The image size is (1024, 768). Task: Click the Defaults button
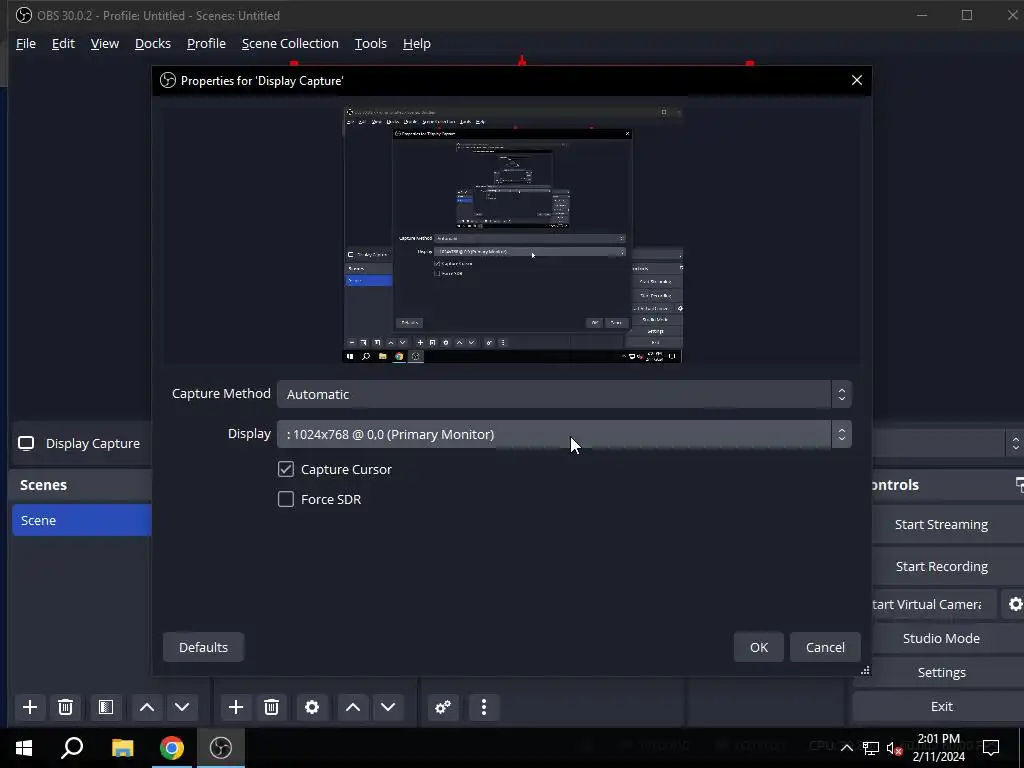coord(203,647)
